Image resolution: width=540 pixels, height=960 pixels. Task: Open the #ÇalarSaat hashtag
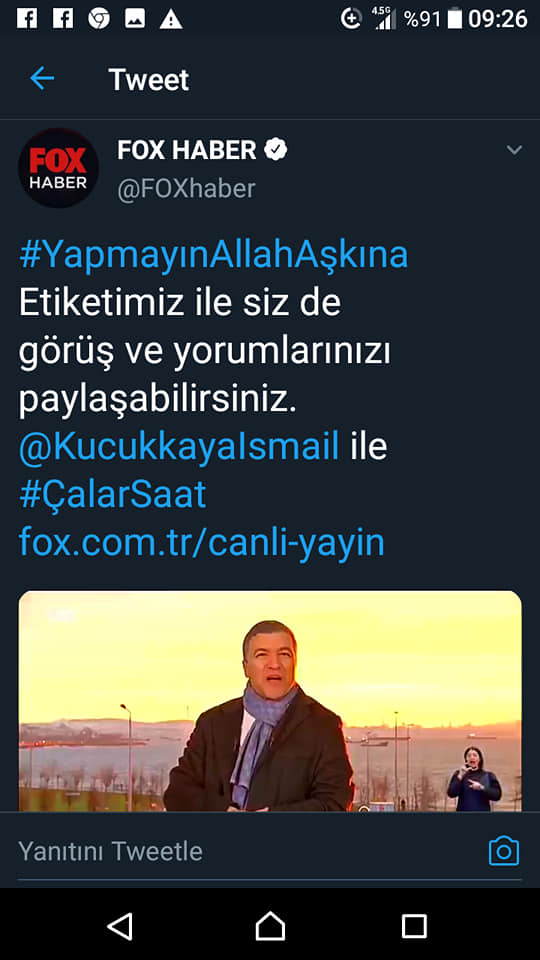113,495
